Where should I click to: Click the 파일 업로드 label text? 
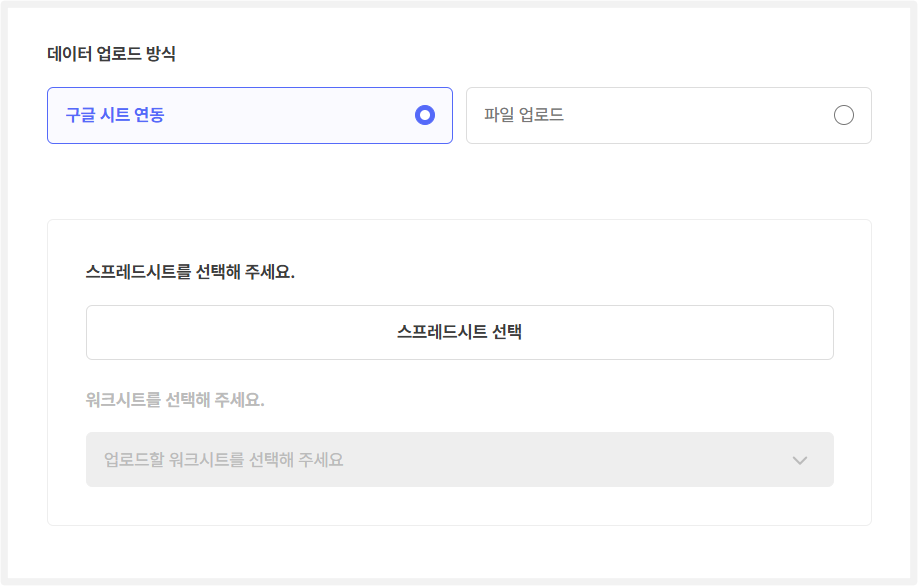pos(524,115)
